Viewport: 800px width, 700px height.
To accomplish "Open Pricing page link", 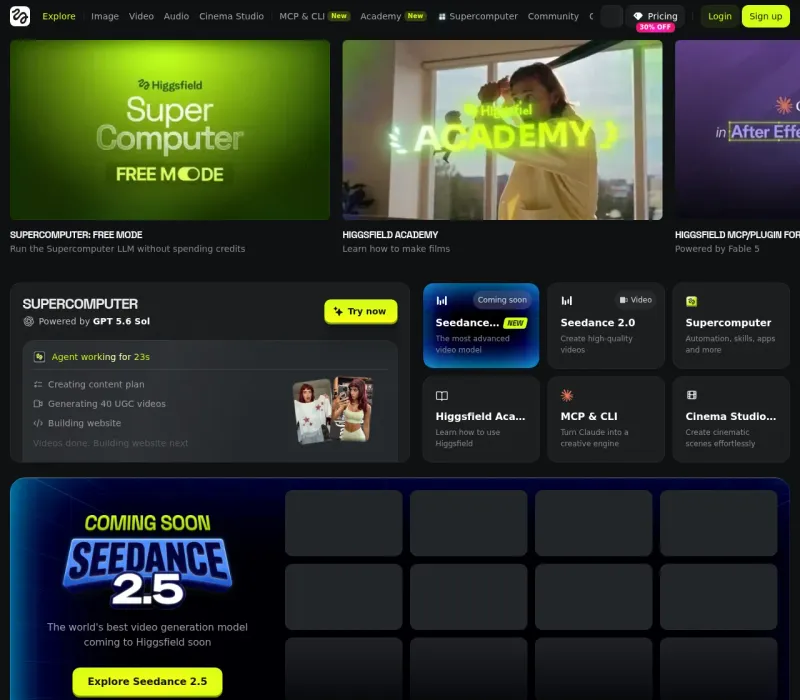I will tap(656, 16).
